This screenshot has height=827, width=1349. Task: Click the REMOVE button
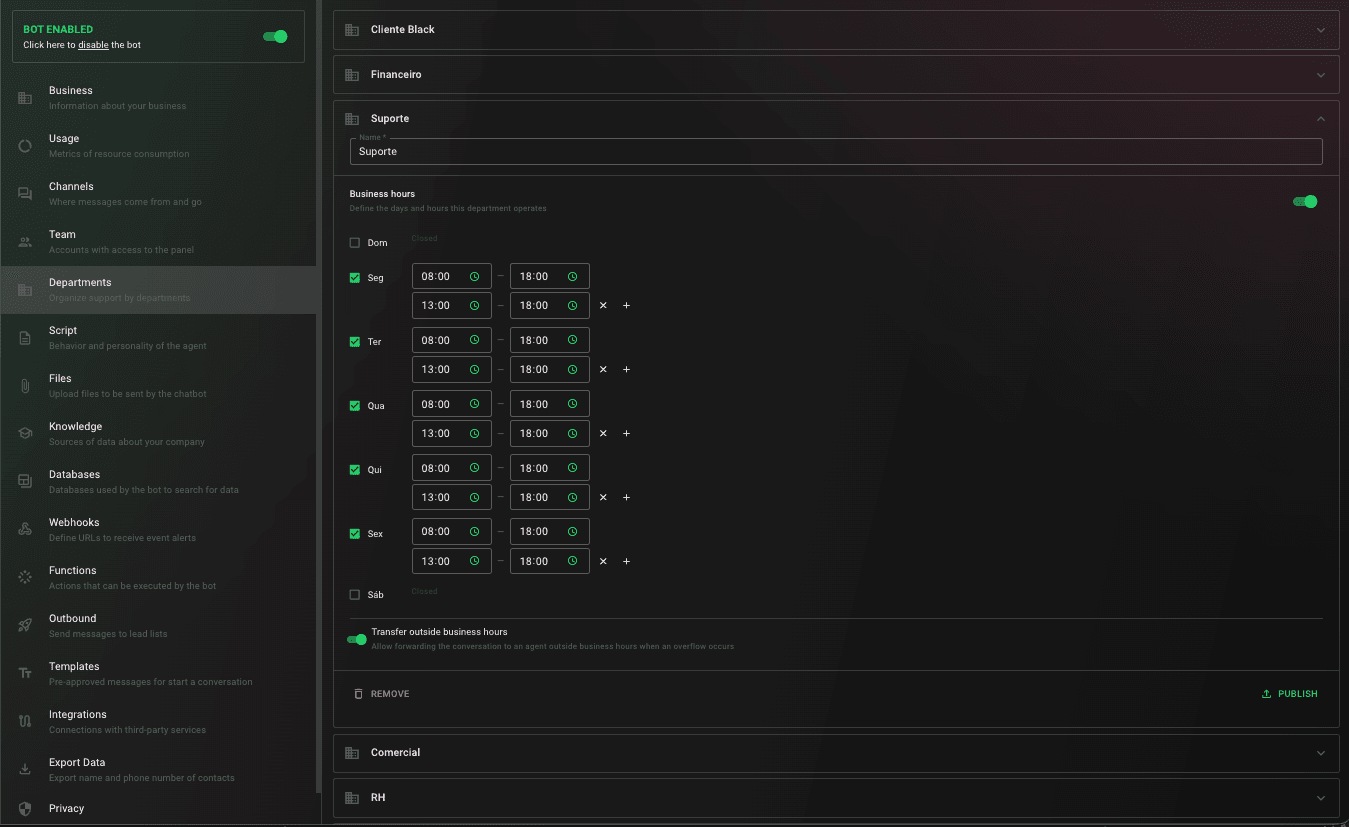point(382,694)
